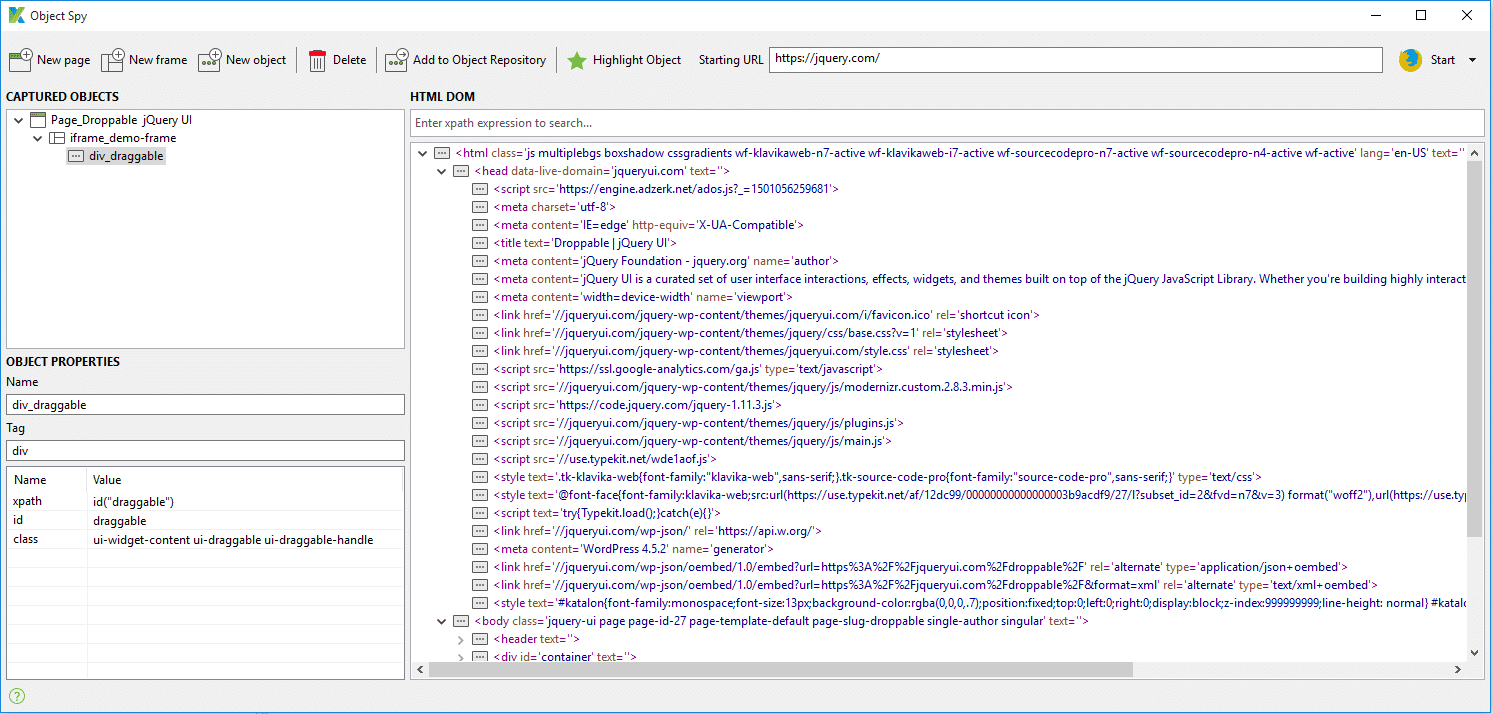Select the Page_Droppable jQuery UI page icon
Image resolution: width=1493 pixels, height=714 pixels.
point(38,120)
